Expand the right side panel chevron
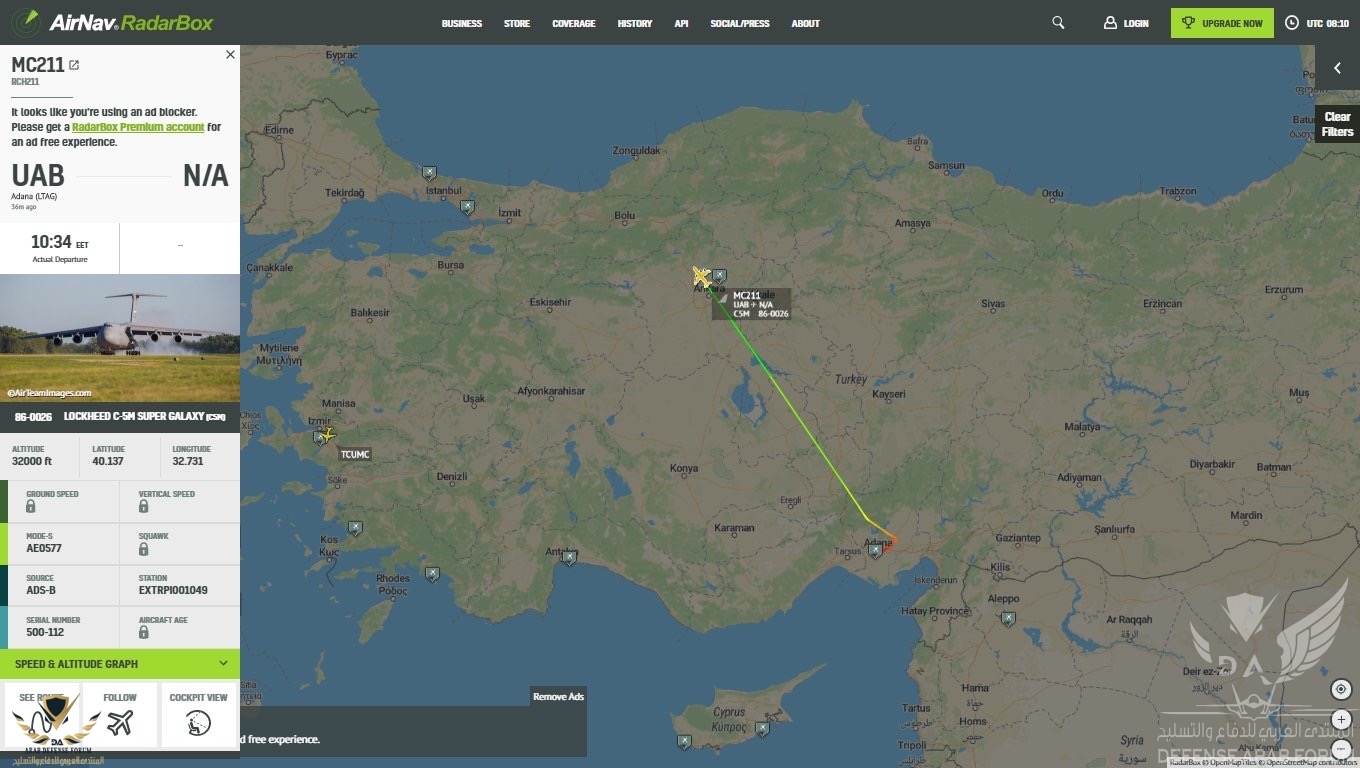 1337,68
